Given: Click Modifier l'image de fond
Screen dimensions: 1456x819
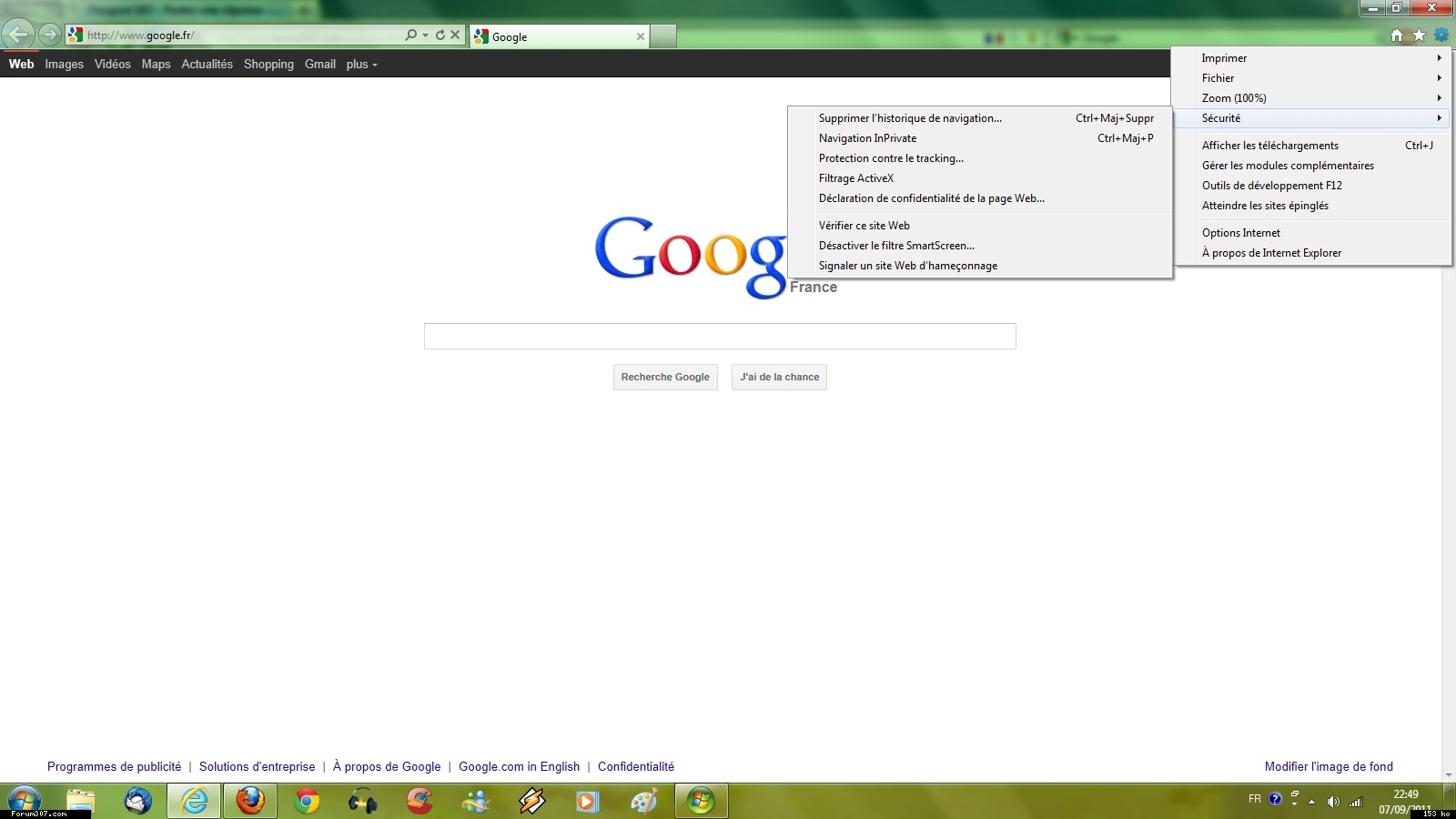Looking at the screenshot, I should pyautogui.click(x=1329, y=767).
